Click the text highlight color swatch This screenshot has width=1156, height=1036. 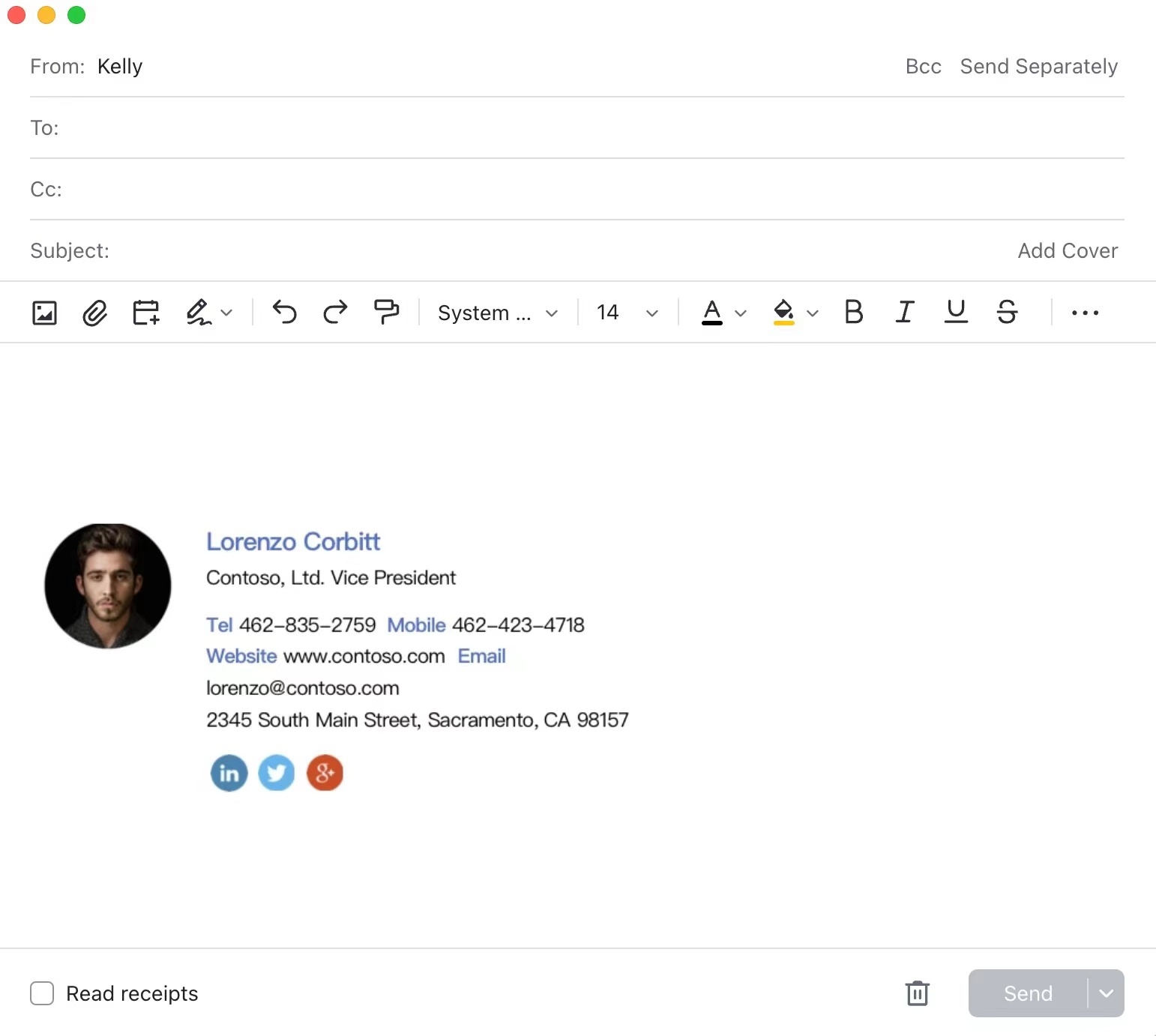784,313
